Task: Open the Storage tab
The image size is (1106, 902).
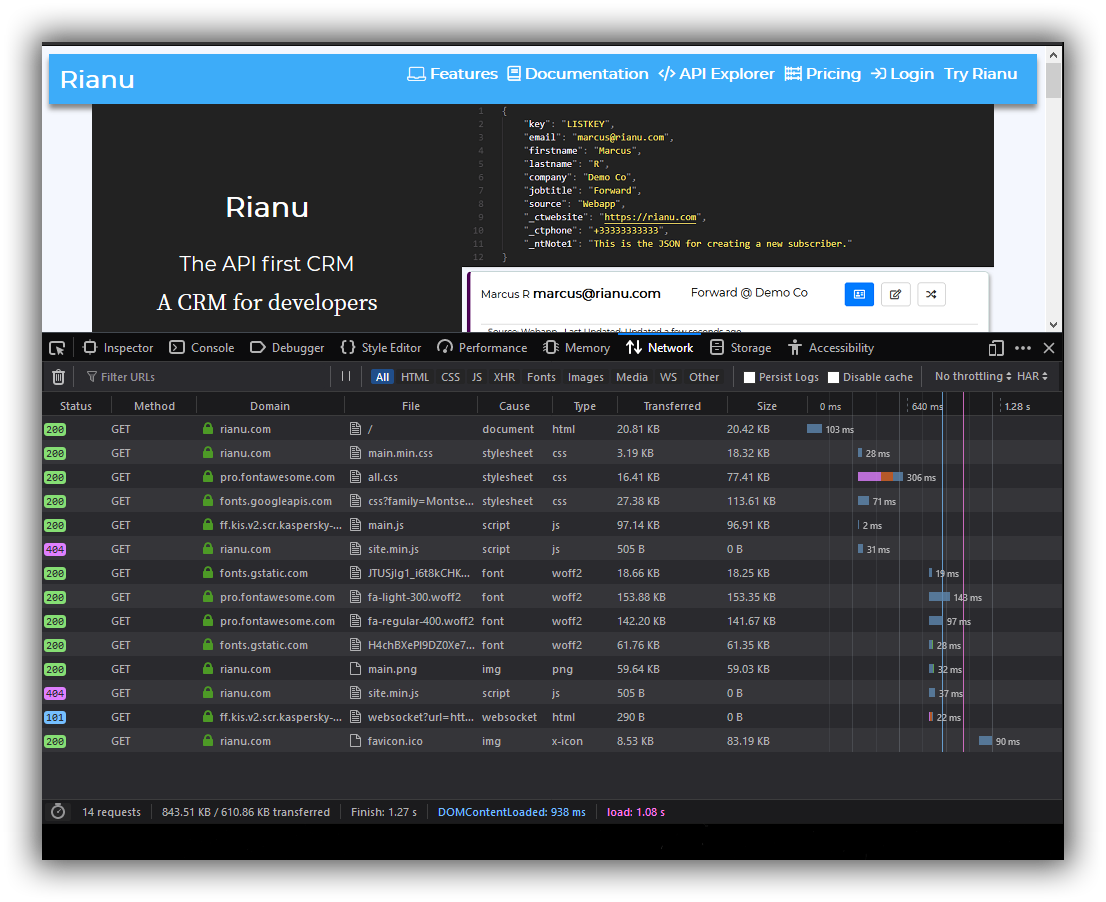Action: (x=741, y=348)
